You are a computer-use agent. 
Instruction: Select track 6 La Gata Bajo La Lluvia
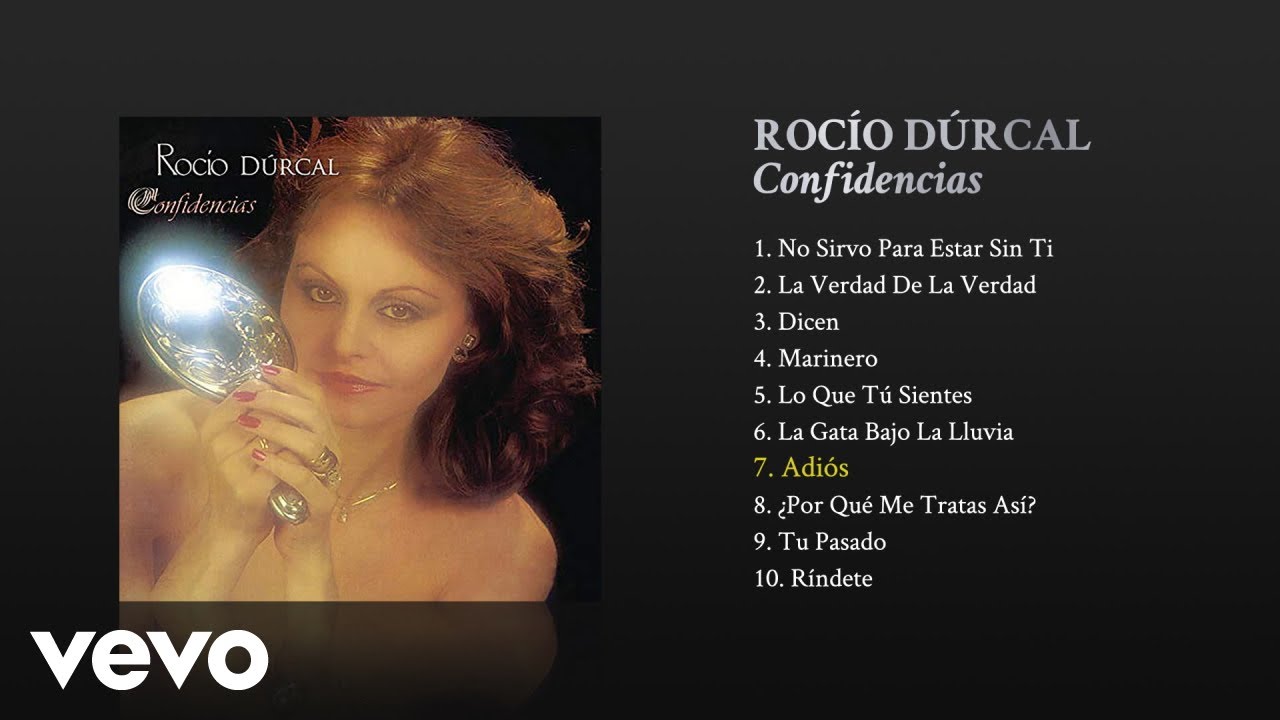pos(883,432)
